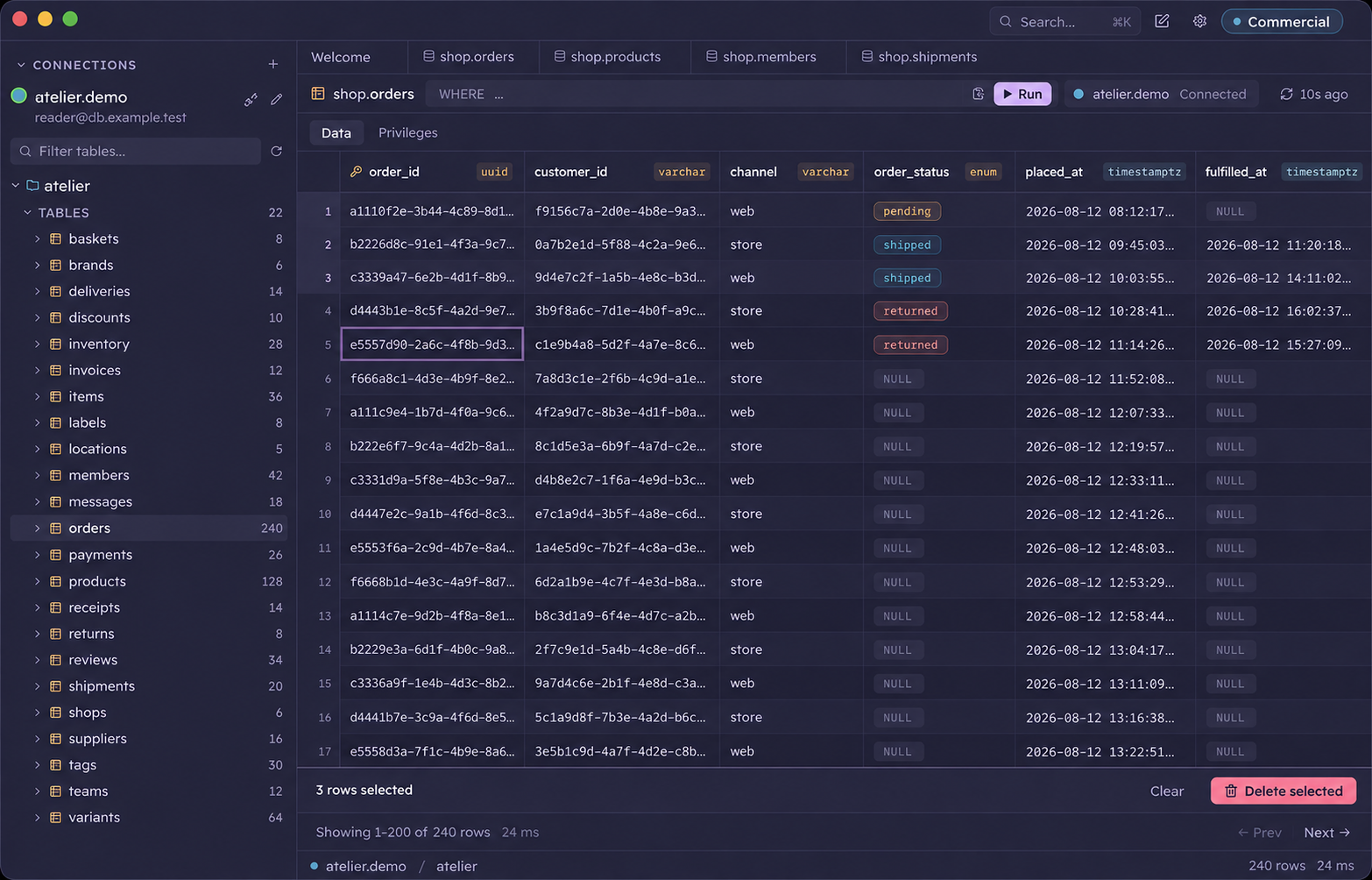Expand the deliveries table node
This screenshot has height=880, width=1372.
[x=38, y=291]
